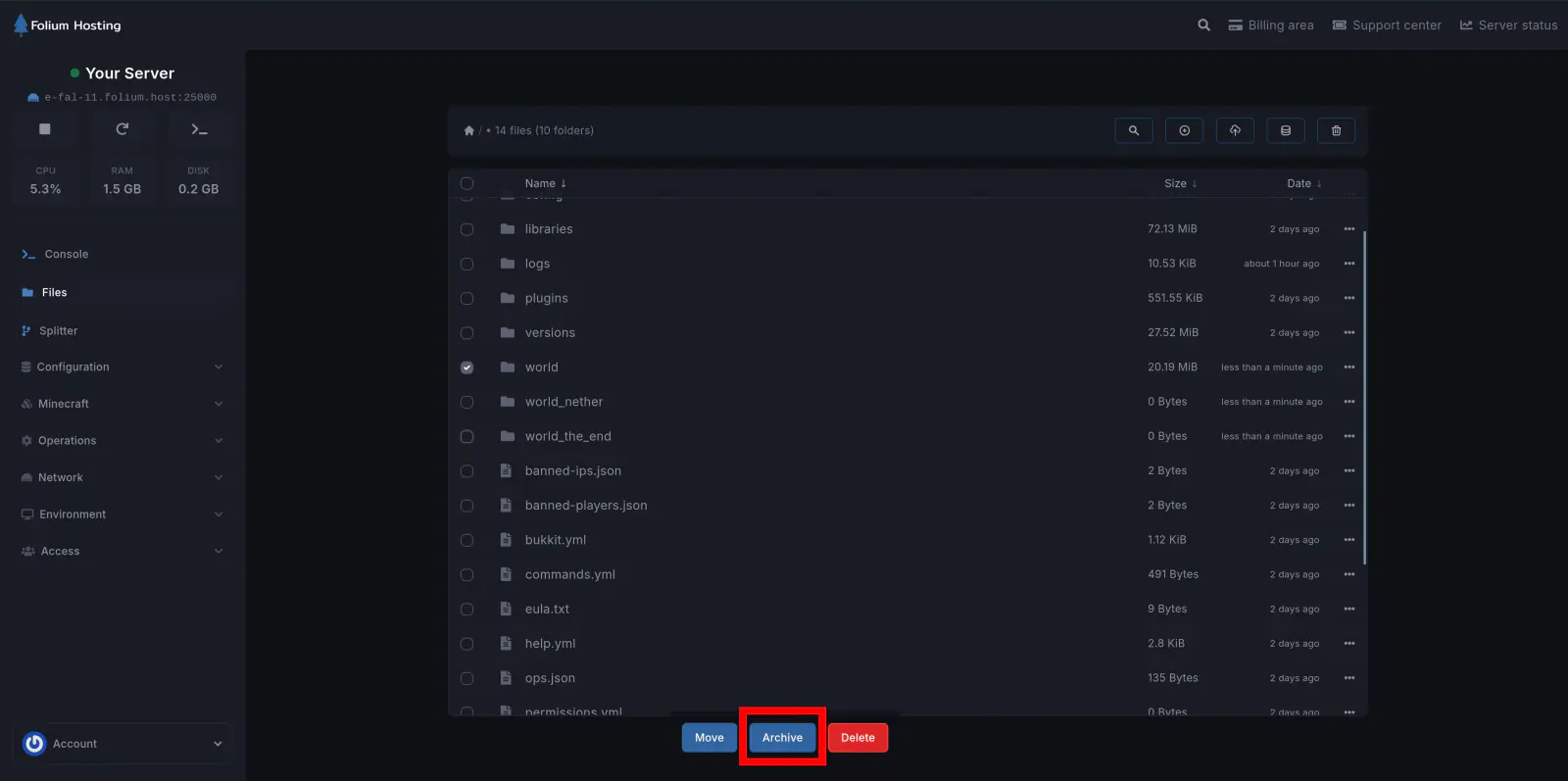Uncheck the world folder checkbox
Viewport: 1568px width, 781px height.
click(x=466, y=367)
